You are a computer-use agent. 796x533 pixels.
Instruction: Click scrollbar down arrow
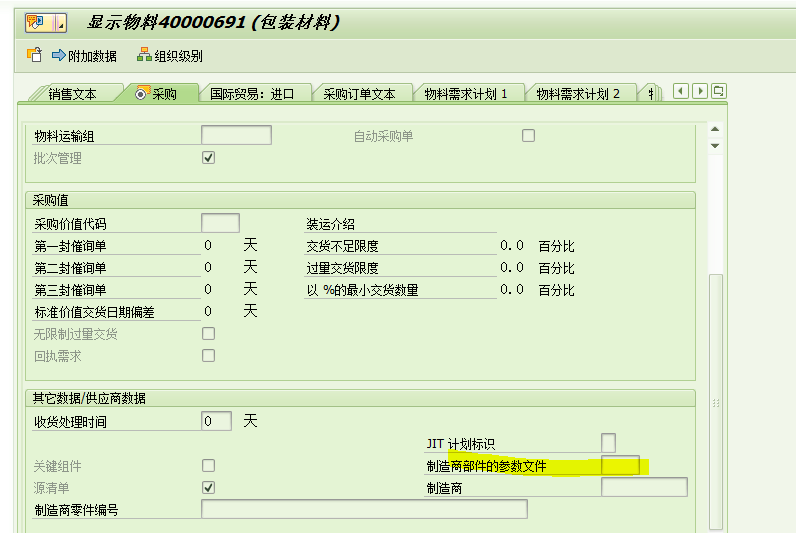click(715, 146)
